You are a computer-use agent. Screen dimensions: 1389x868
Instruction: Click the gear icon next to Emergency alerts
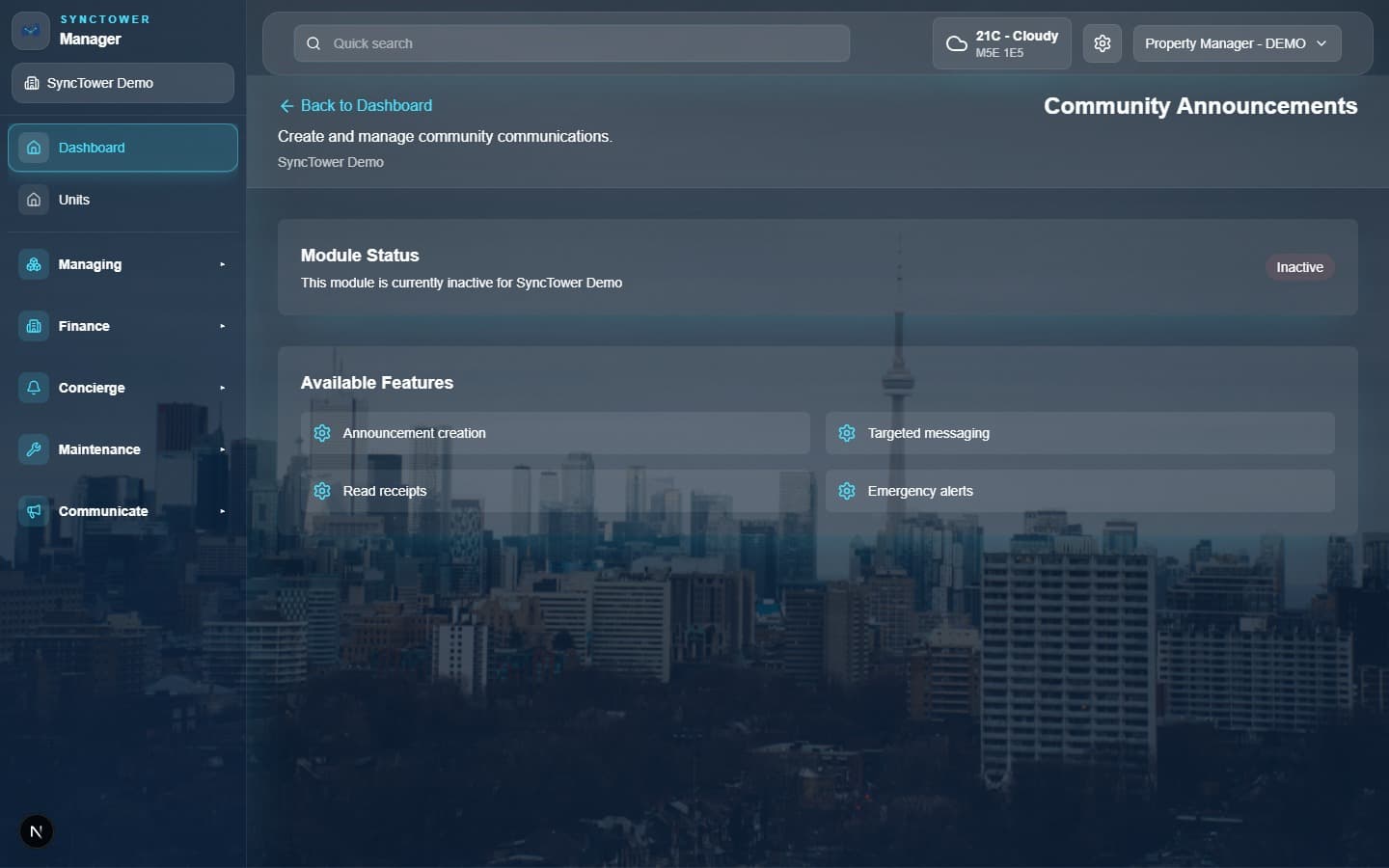pyautogui.click(x=847, y=491)
